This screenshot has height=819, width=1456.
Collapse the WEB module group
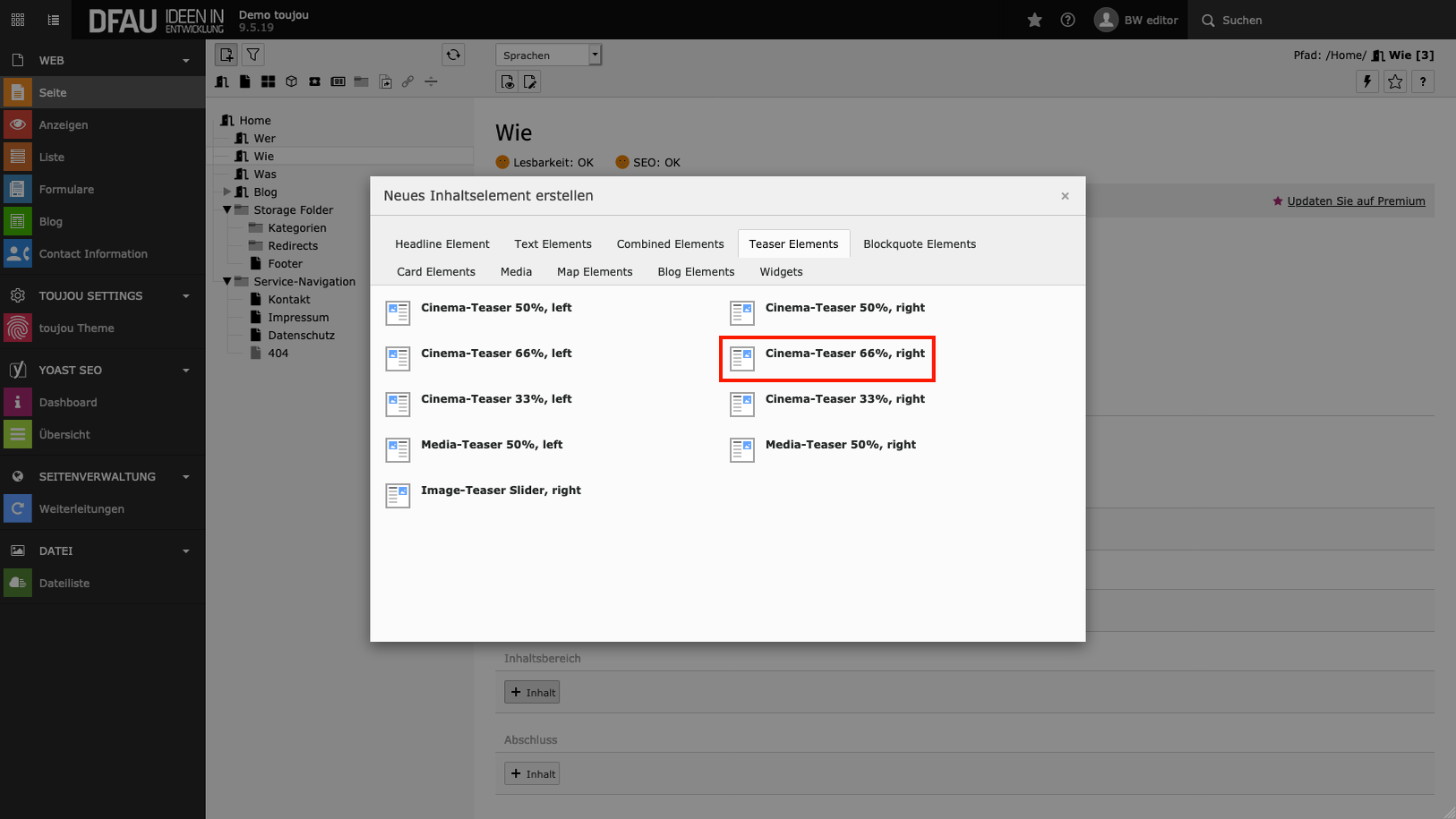point(185,61)
